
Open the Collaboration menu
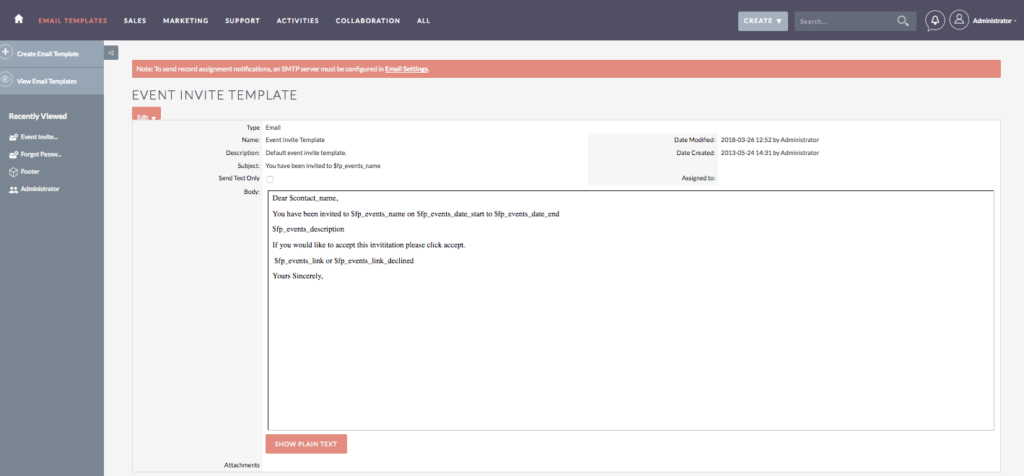point(367,20)
